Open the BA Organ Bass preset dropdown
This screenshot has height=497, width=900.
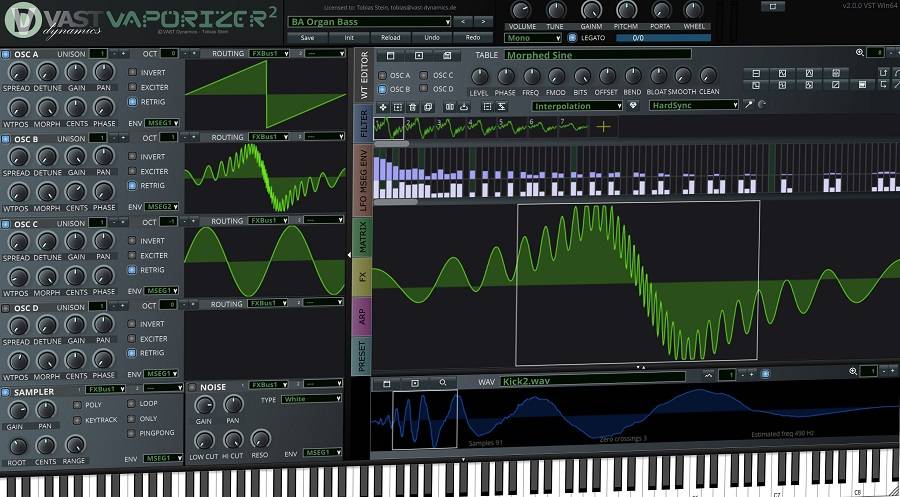click(370, 21)
